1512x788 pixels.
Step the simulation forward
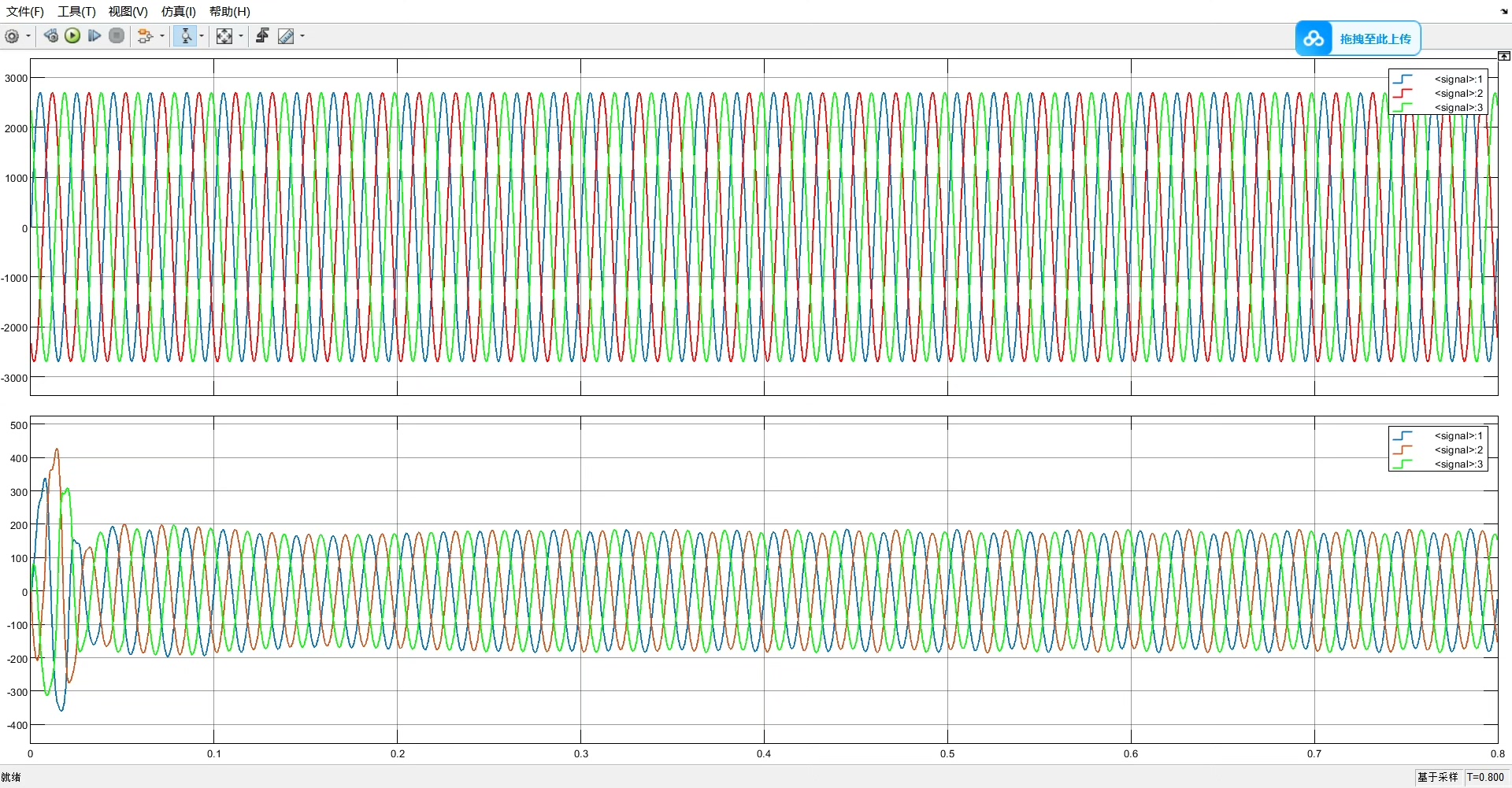[94, 36]
